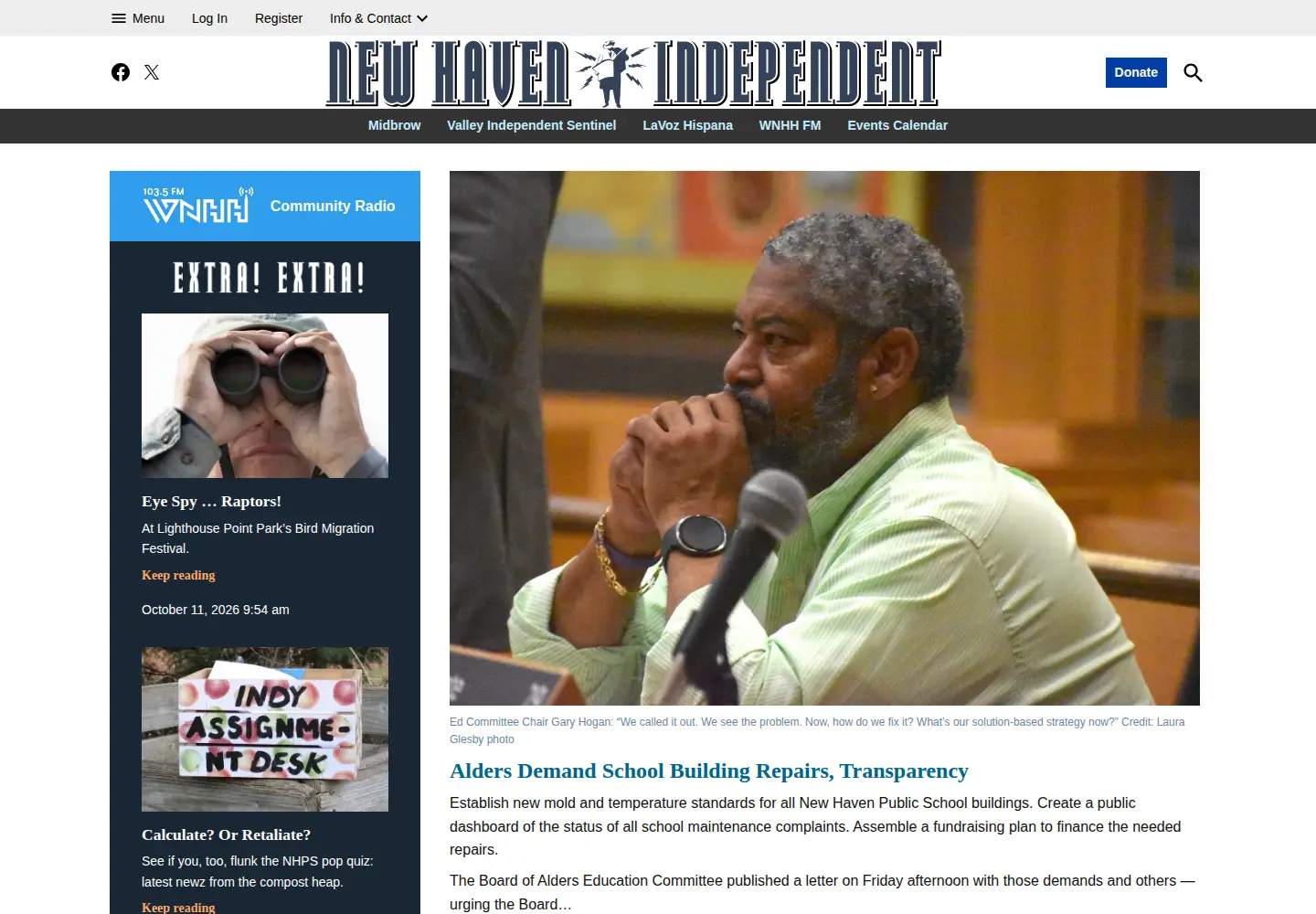Click the NHPS pop quiz summary text
This screenshot has width=1316, height=914.
pos(257,871)
